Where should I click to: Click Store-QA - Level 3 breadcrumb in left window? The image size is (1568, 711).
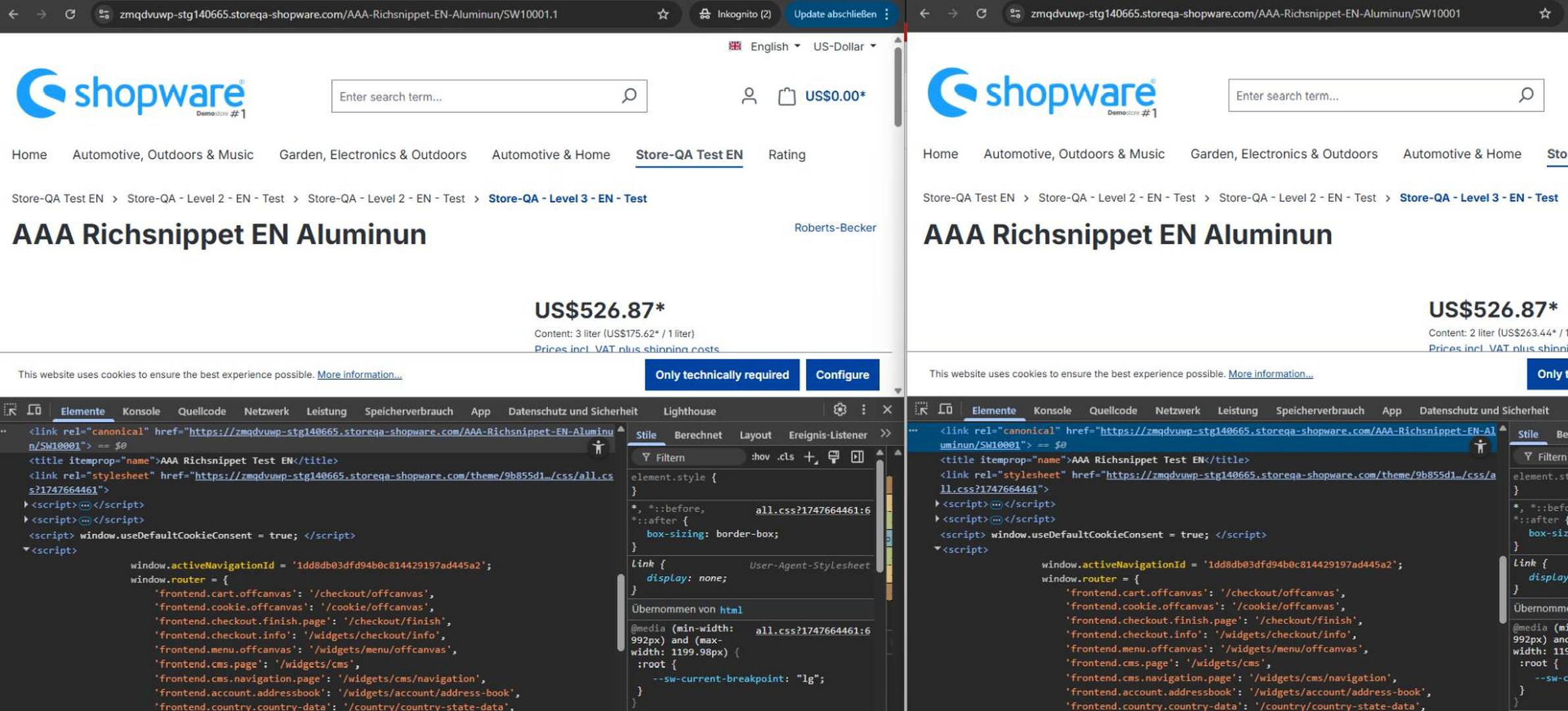[x=567, y=198]
